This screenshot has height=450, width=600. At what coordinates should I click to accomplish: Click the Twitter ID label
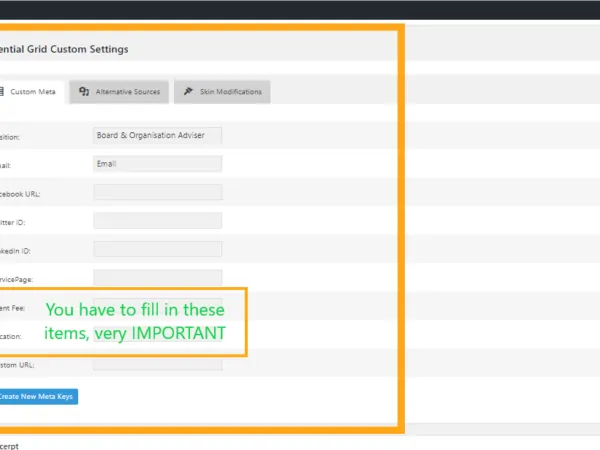13,223
